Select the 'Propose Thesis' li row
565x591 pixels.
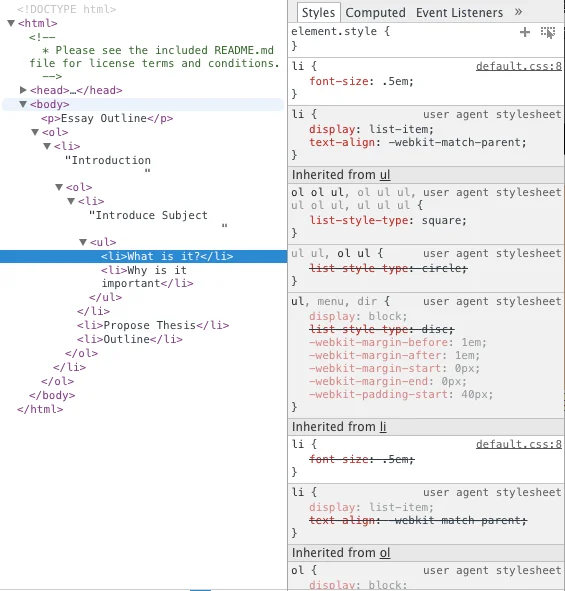(153, 325)
